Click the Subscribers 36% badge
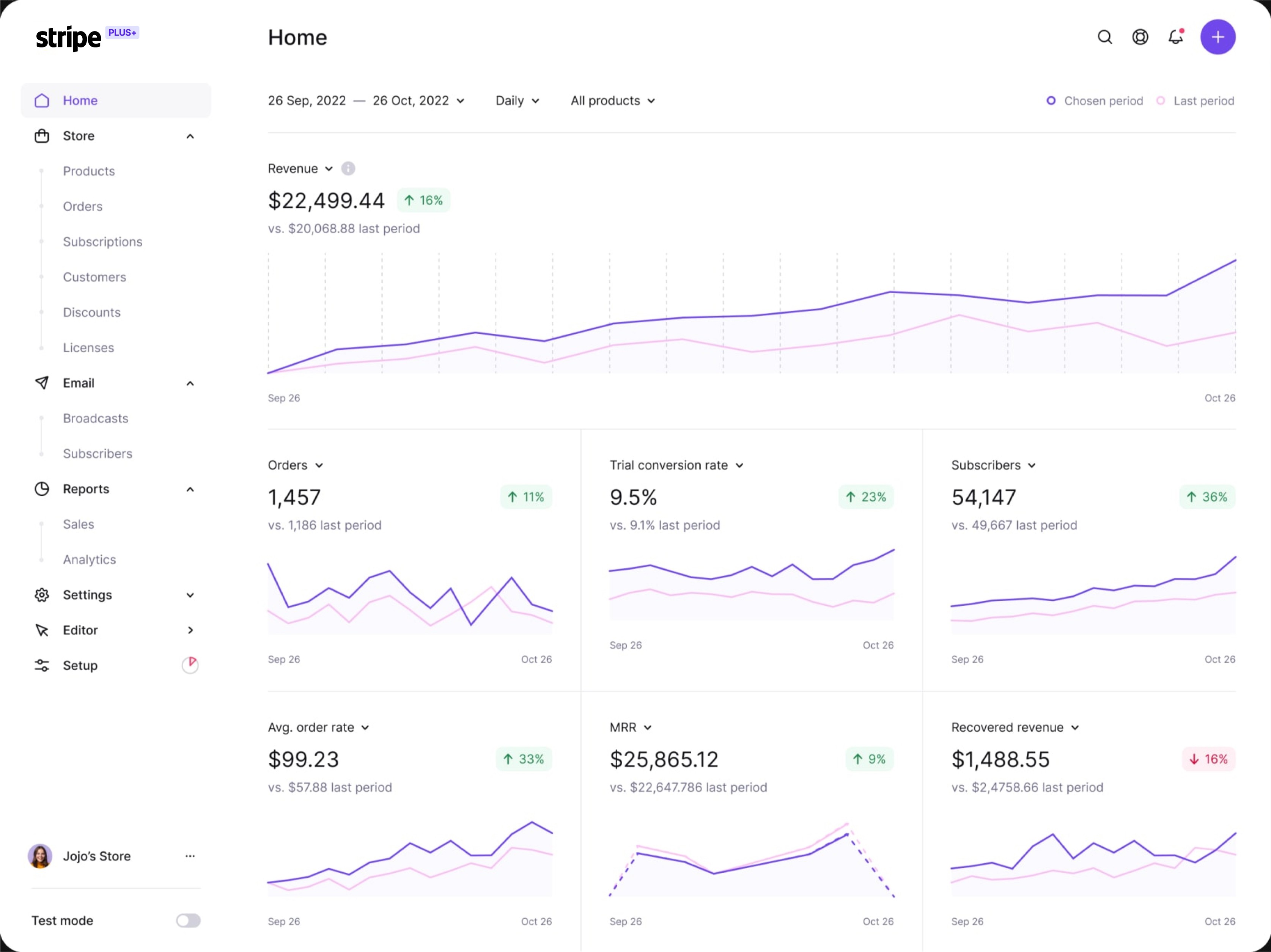 (x=1207, y=497)
